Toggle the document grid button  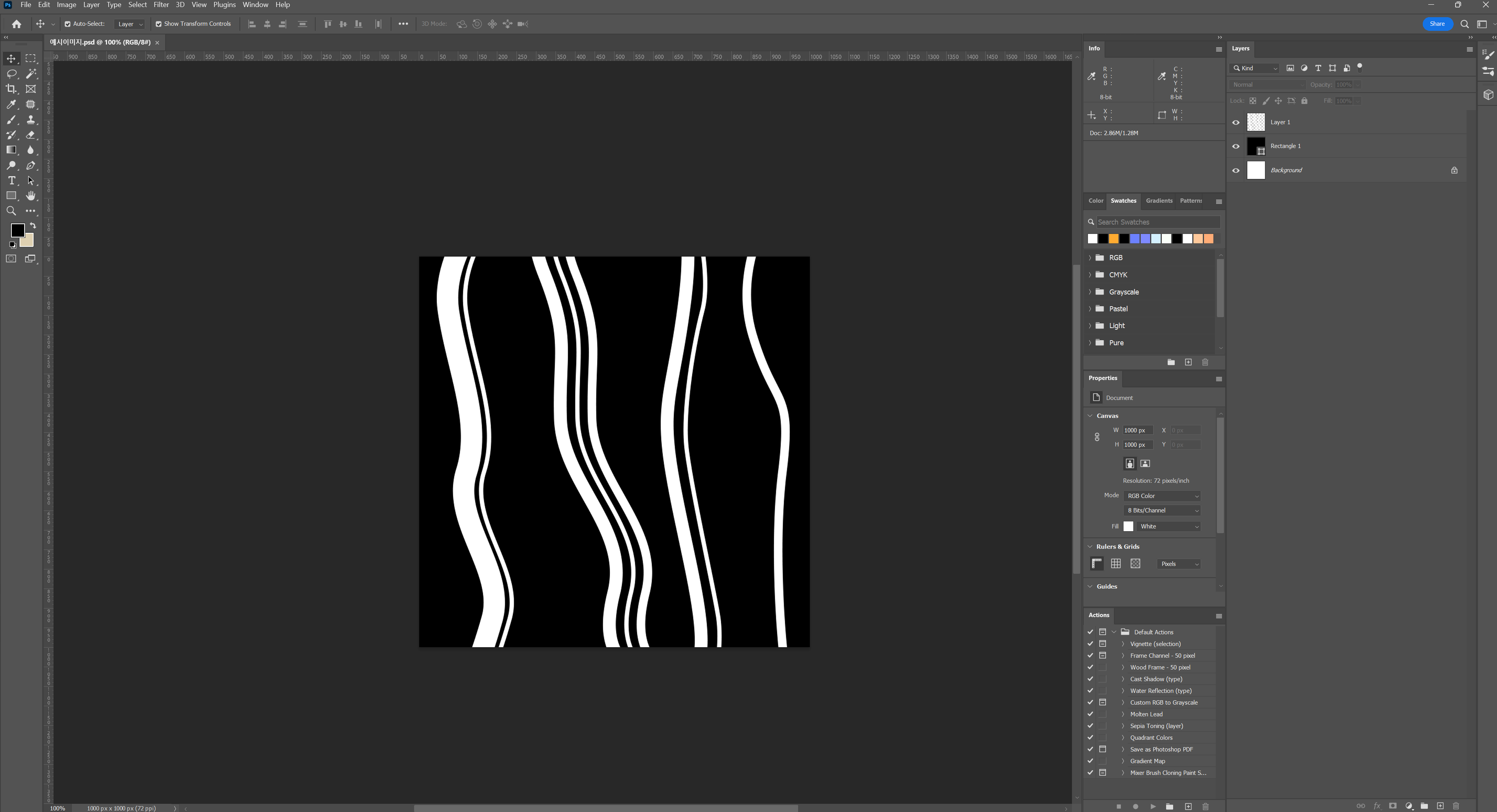1116,564
